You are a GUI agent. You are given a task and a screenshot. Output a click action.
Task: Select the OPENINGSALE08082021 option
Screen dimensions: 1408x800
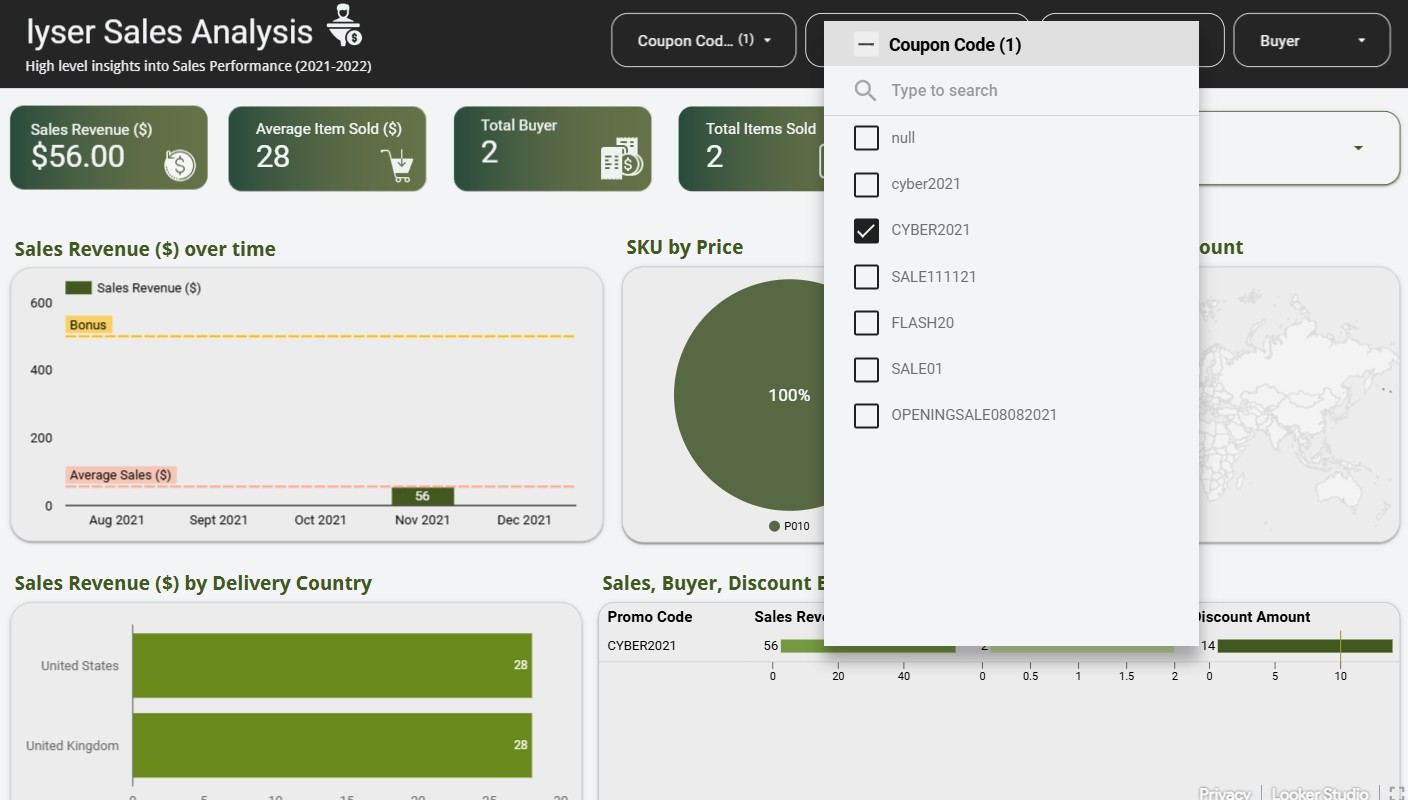[866, 415]
